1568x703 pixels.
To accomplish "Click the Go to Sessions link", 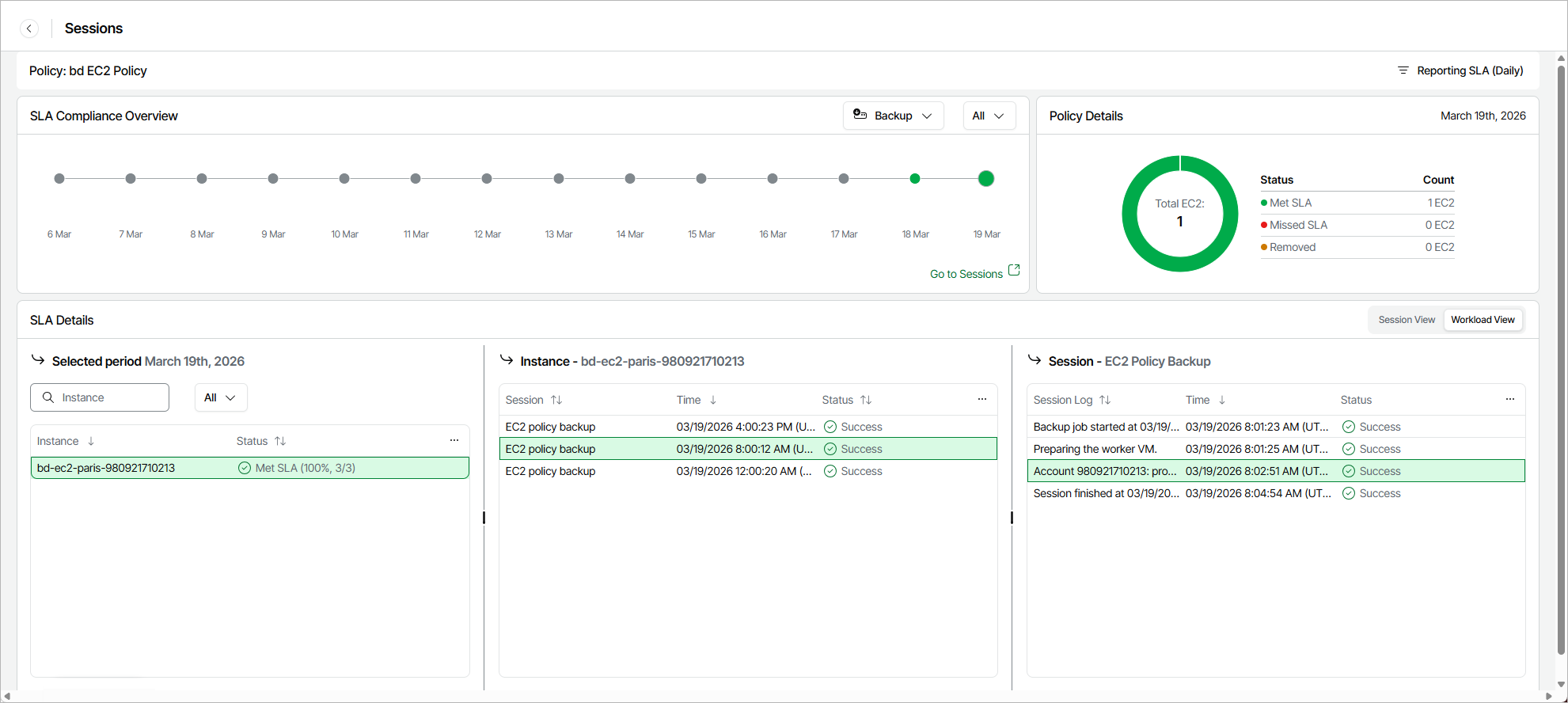I will [x=974, y=274].
